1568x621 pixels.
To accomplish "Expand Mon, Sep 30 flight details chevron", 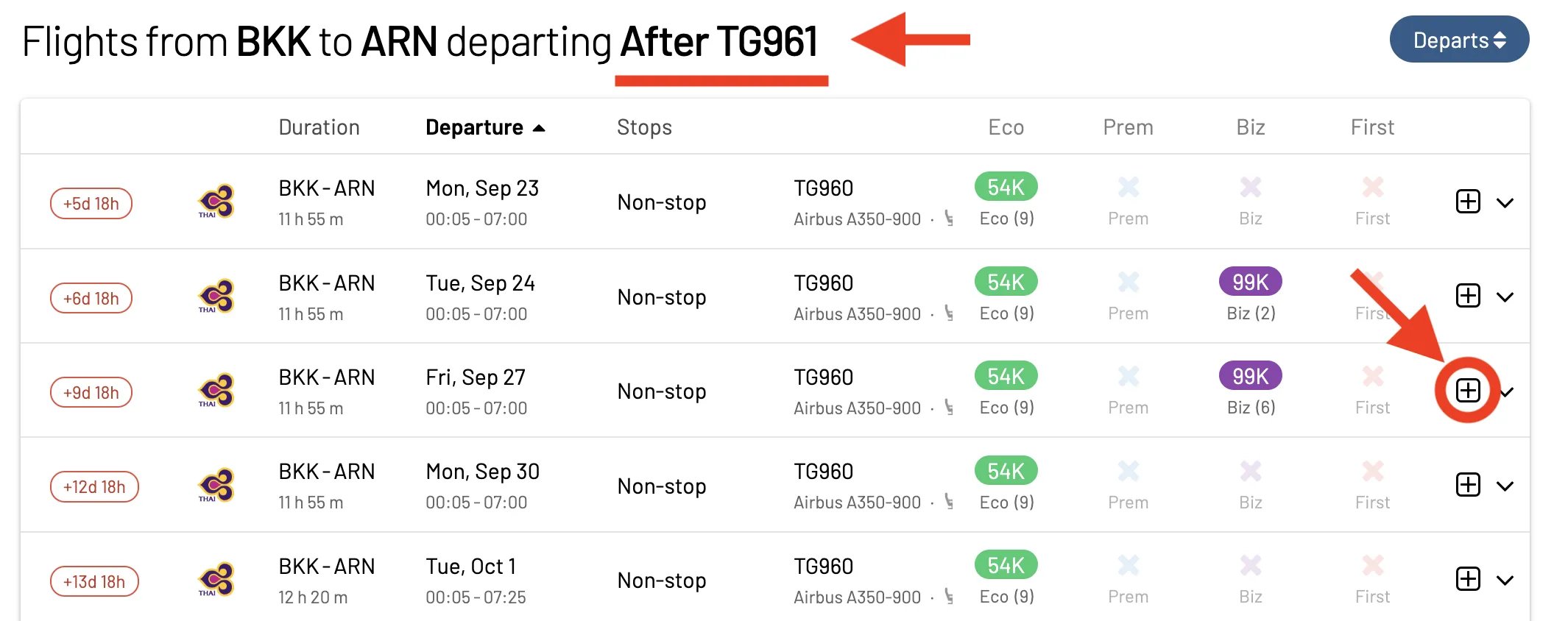I will tap(1505, 486).
